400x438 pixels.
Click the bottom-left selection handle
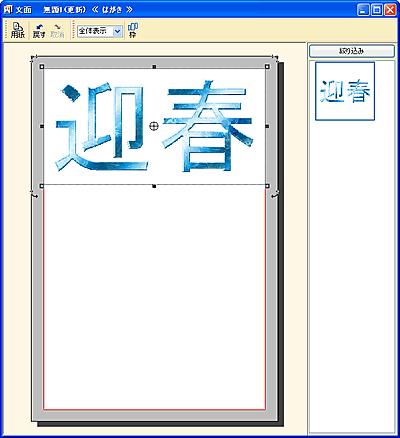point(42,186)
